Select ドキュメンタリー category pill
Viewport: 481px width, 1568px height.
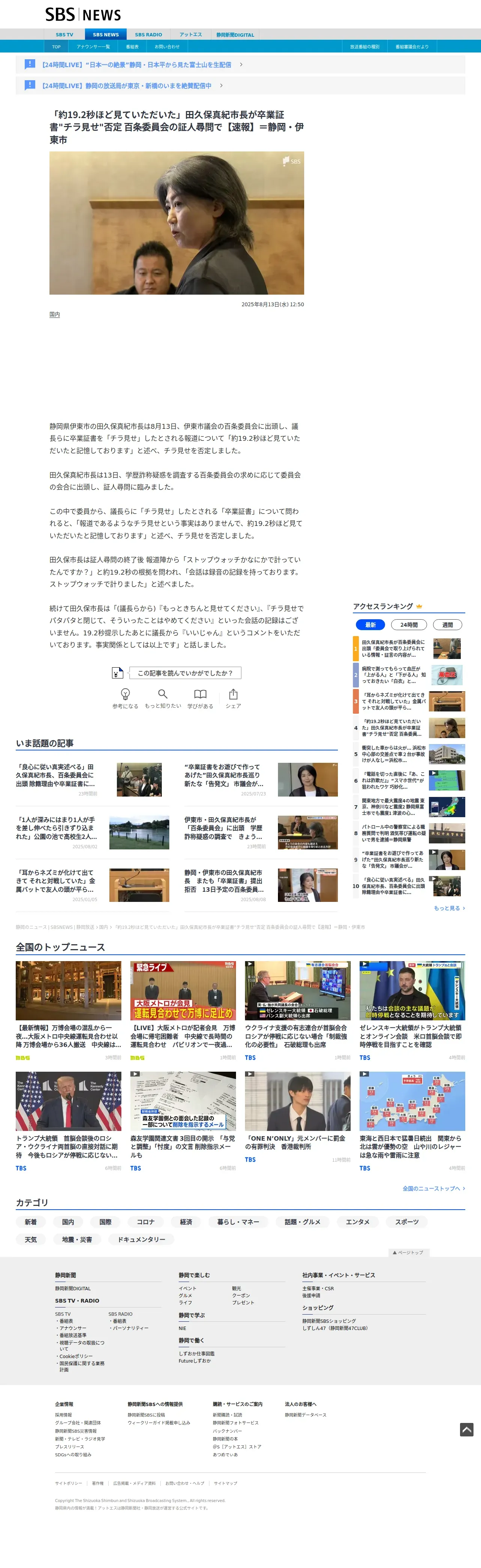(x=141, y=1239)
